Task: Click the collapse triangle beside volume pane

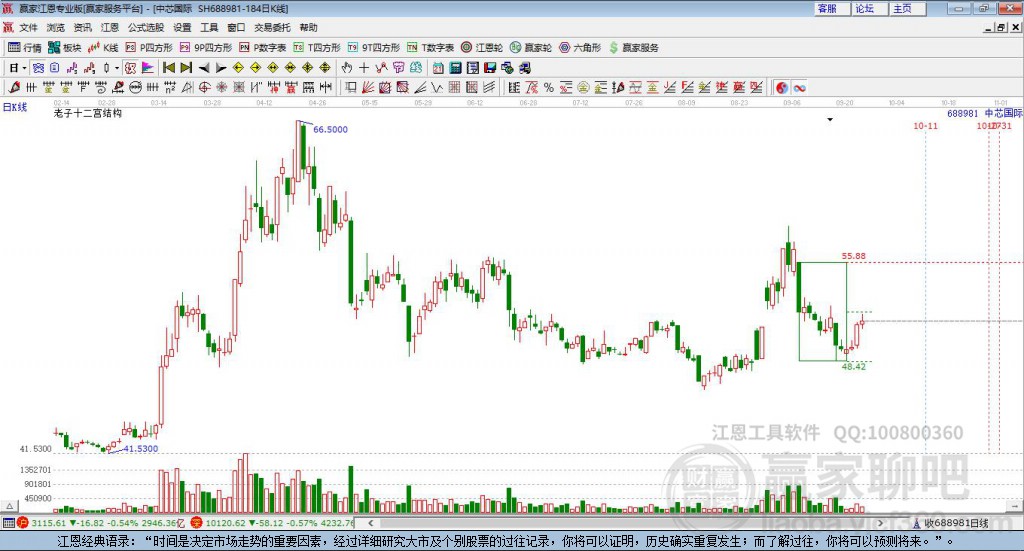Action: (10, 505)
